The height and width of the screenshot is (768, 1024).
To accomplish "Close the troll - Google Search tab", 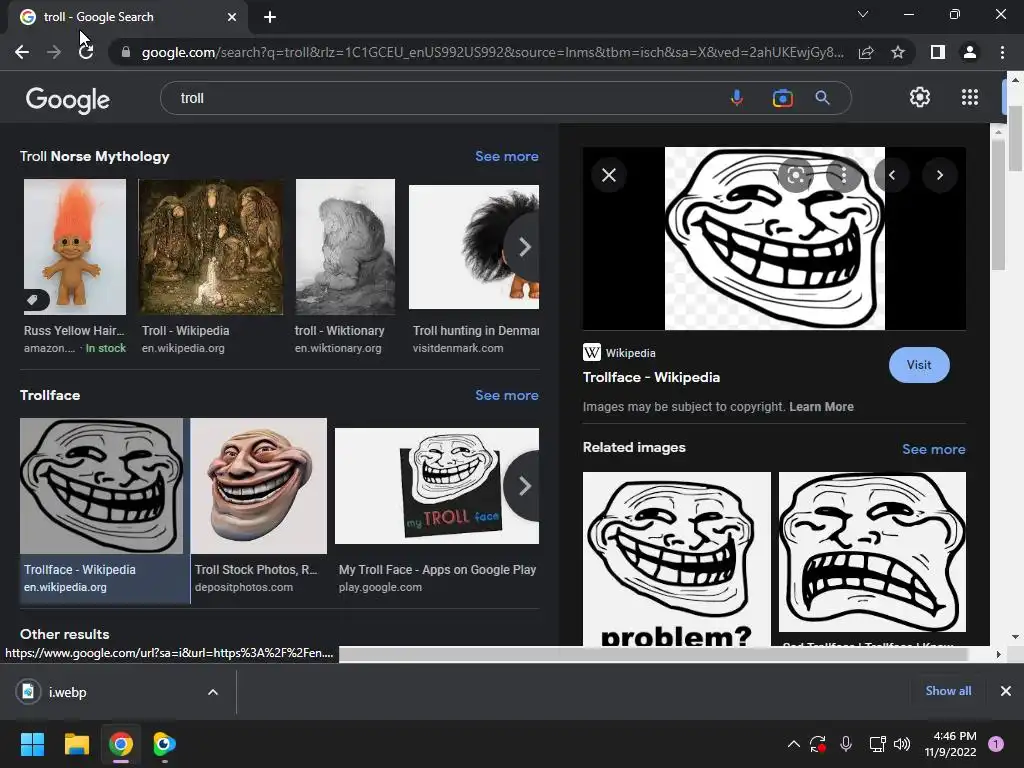I will click(x=232, y=17).
